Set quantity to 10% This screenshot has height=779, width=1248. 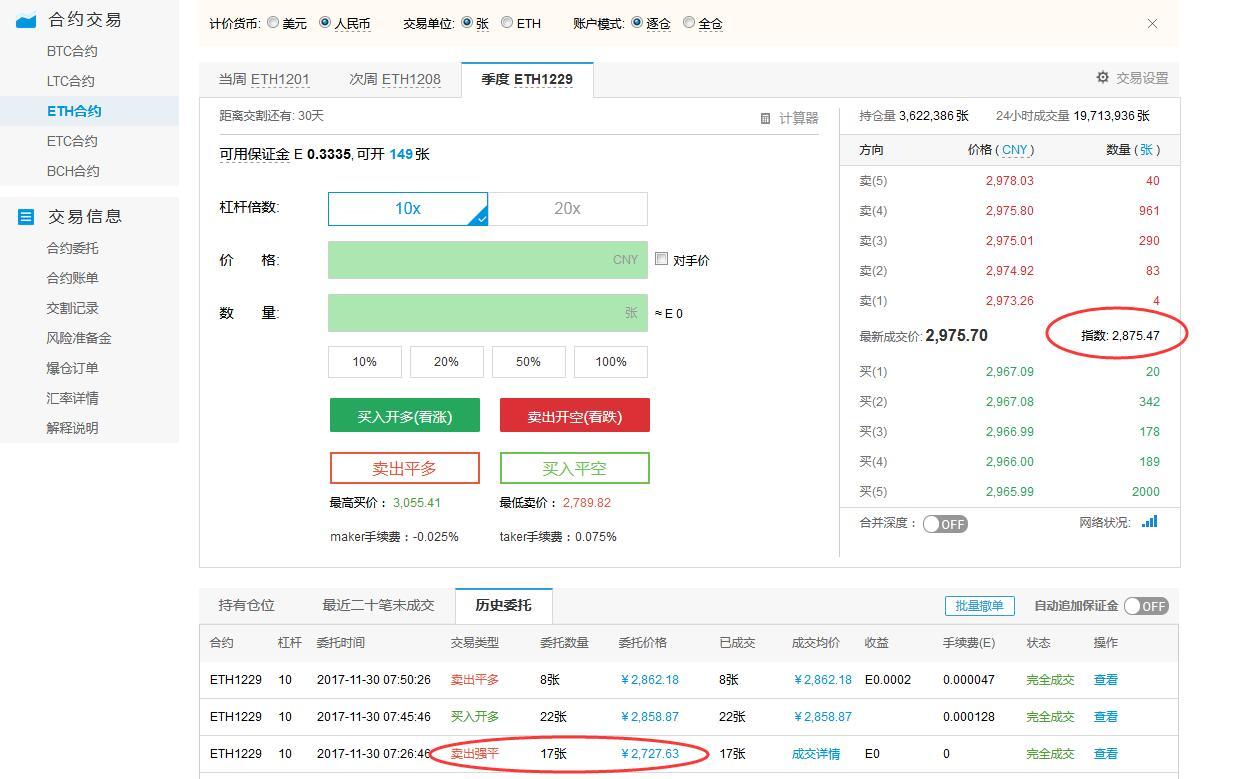pos(365,362)
